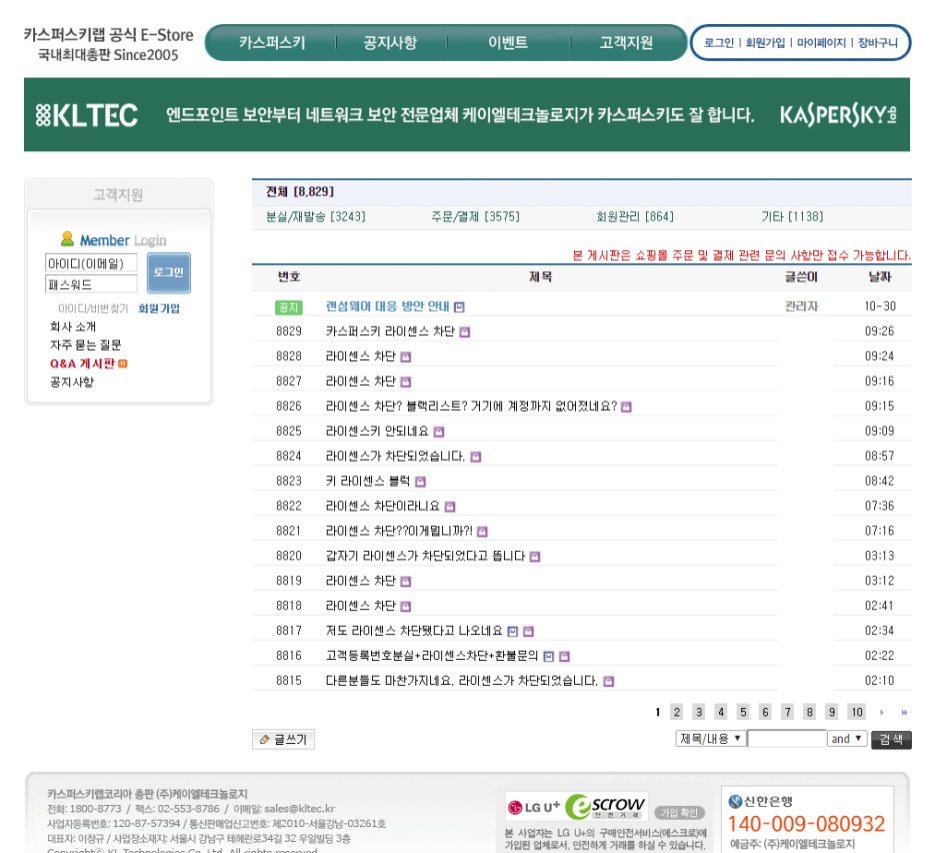This screenshot has width=947, height=853.
Task: Open the 카스퍼스키 top menu
Action: [272, 42]
